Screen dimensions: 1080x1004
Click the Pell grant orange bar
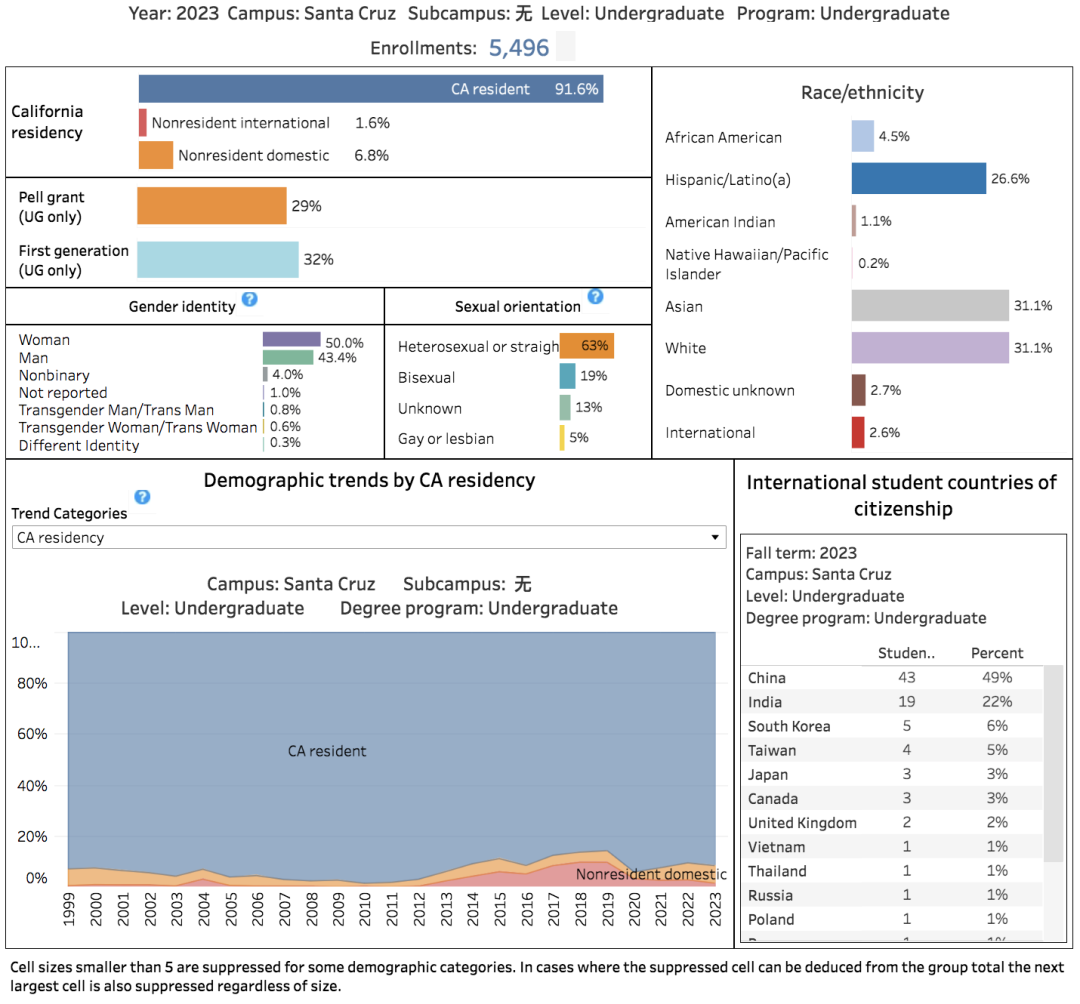coord(211,206)
